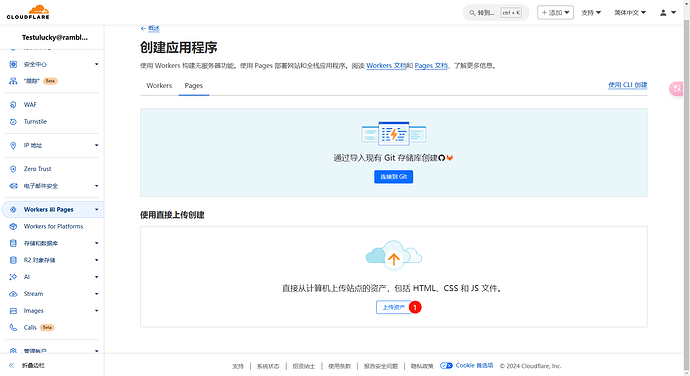Open the 报告安全问题 footer link
This screenshot has height=376, width=690.
click(381, 366)
